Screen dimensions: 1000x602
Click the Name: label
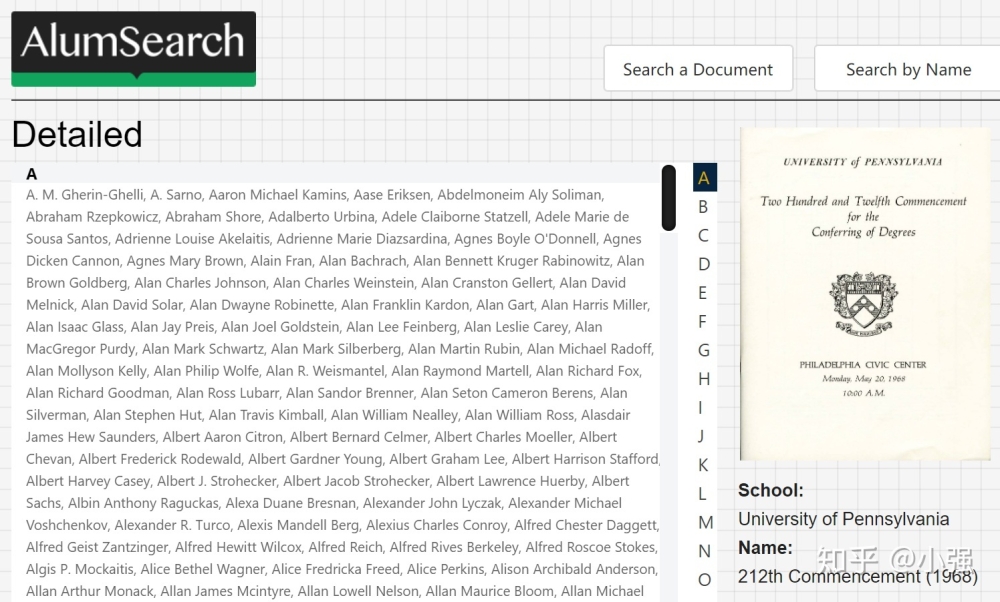[x=765, y=548]
